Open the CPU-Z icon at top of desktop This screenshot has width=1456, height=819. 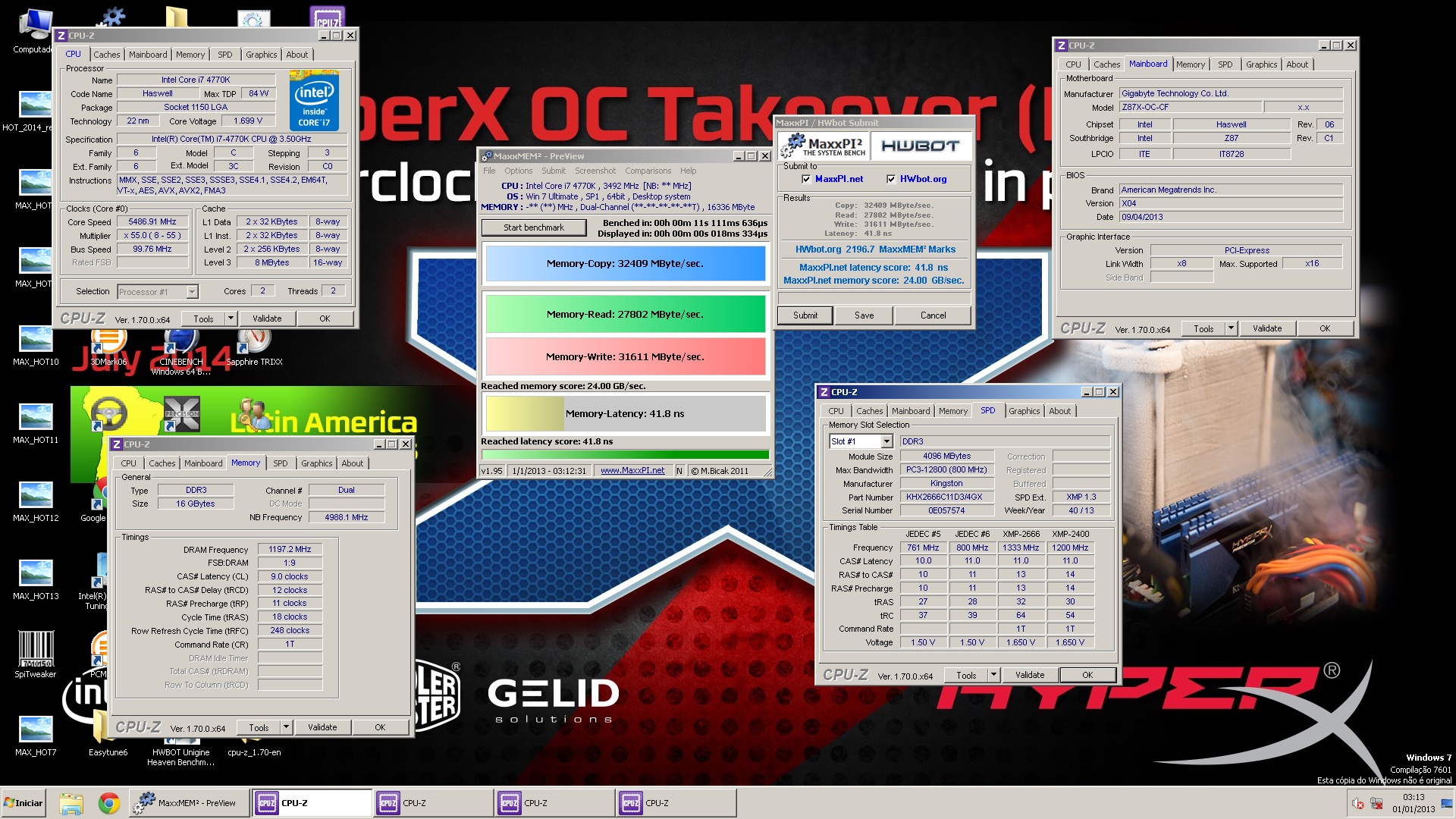[328, 17]
